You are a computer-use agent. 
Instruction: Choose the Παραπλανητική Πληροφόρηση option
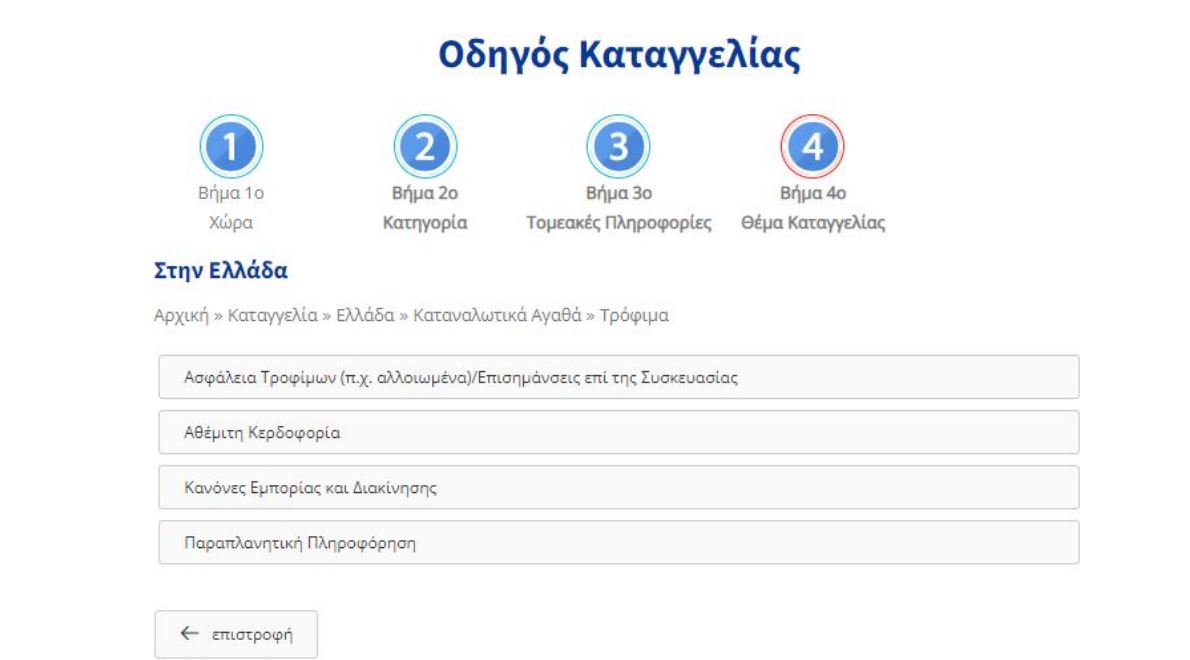[x=618, y=542]
